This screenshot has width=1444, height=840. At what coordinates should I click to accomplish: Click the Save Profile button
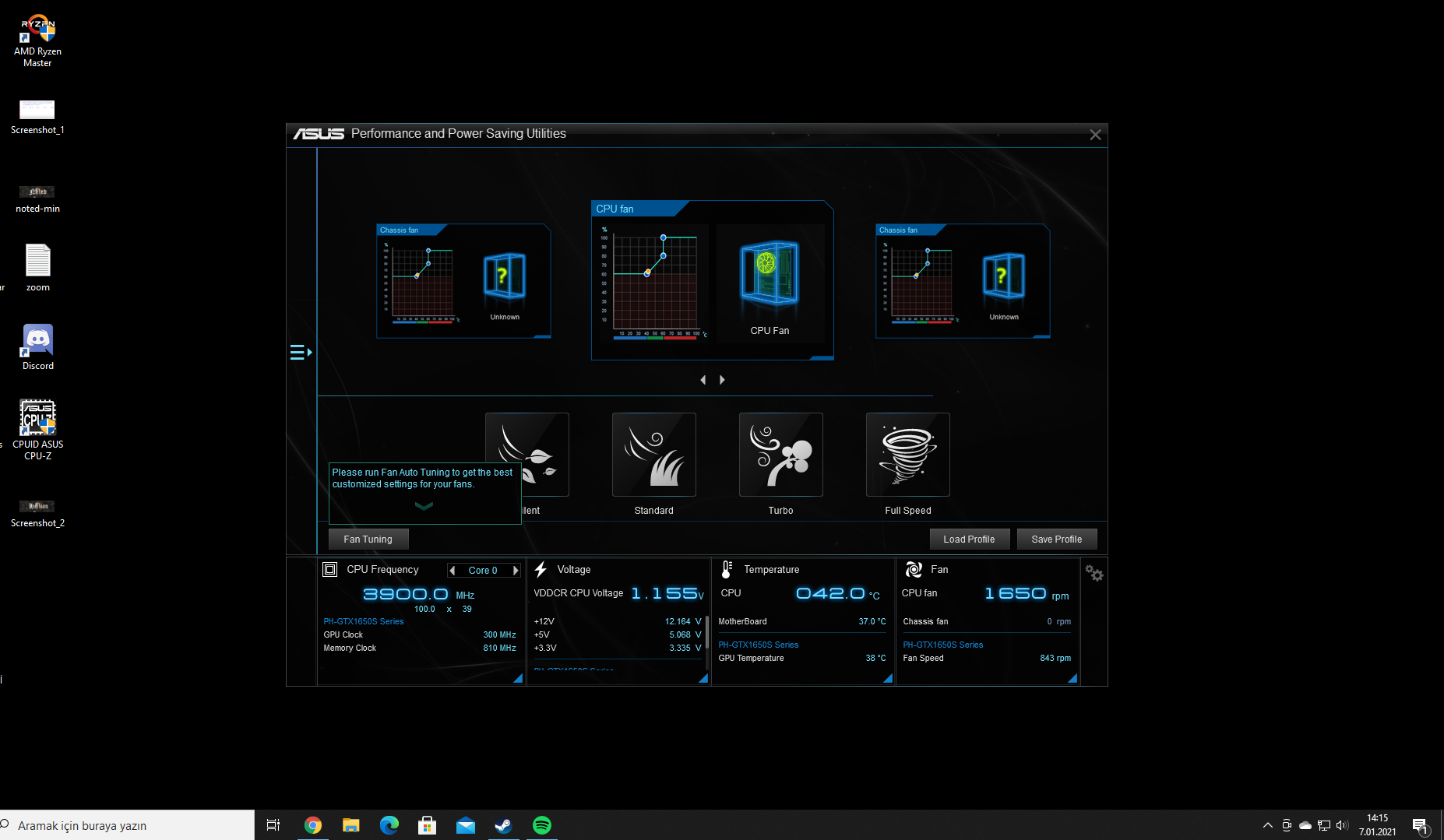[x=1057, y=539]
